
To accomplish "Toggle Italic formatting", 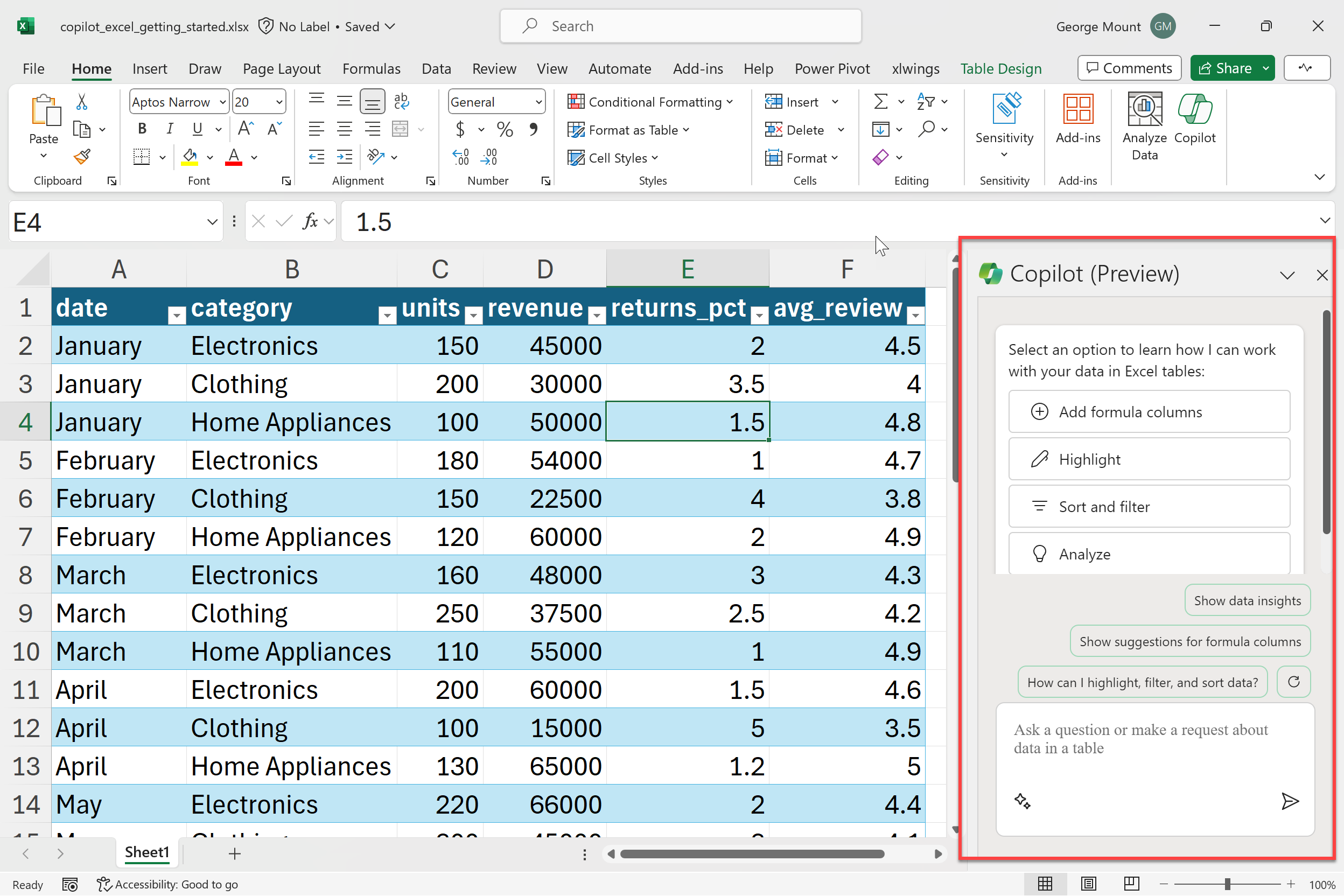I will tap(170, 129).
